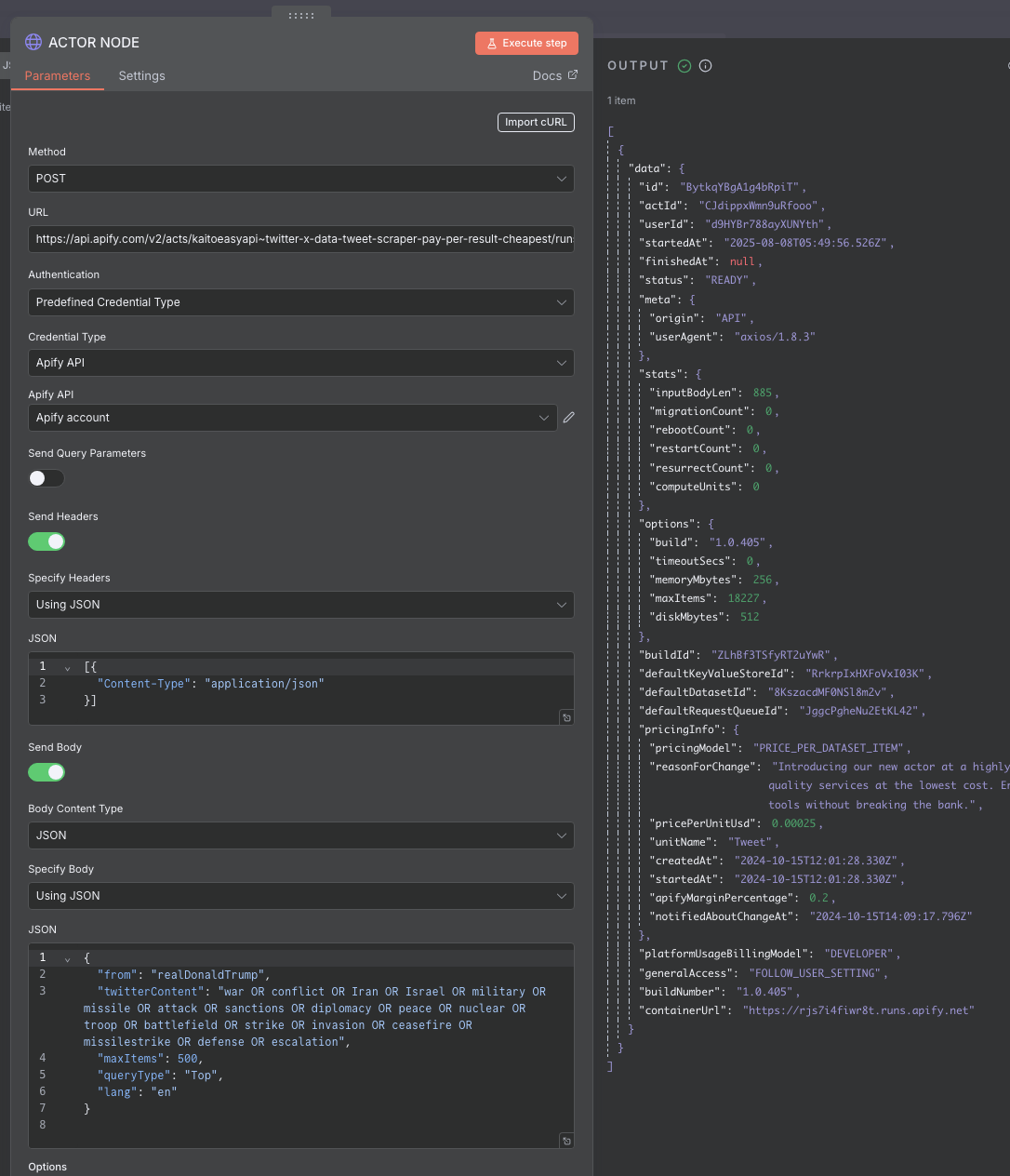The image size is (1010, 1176).
Task: Open the Authentication dropdown
Action: click(300, 302)
